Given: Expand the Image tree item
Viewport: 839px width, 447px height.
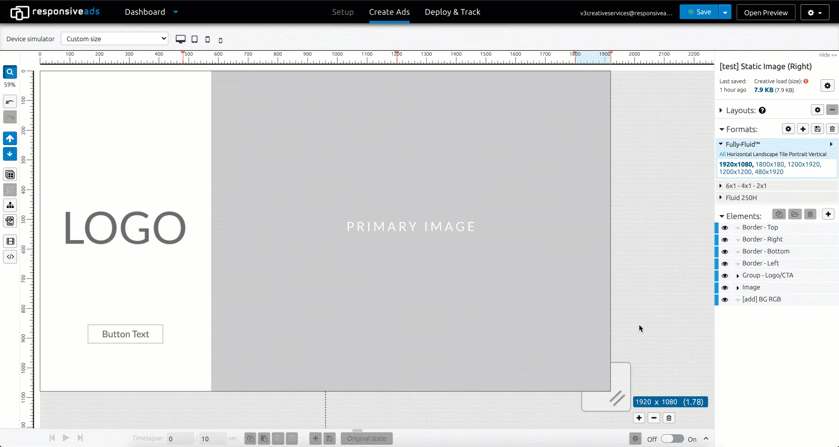Looking at the screenshot, I should [x=738, y=288].
